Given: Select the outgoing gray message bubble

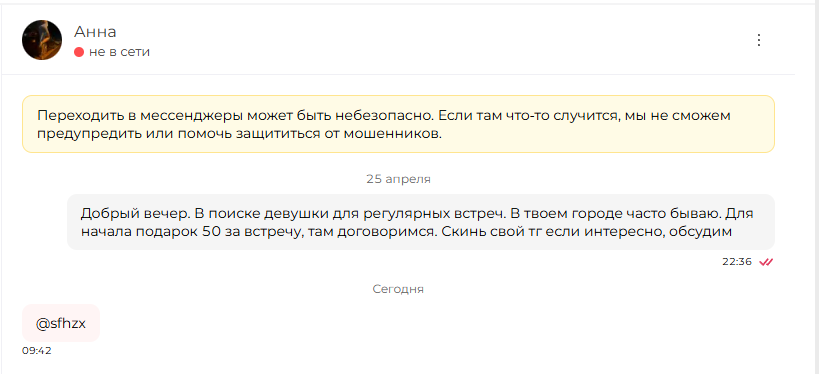Looking at the screenshot, I should click(x=420, y=222).
